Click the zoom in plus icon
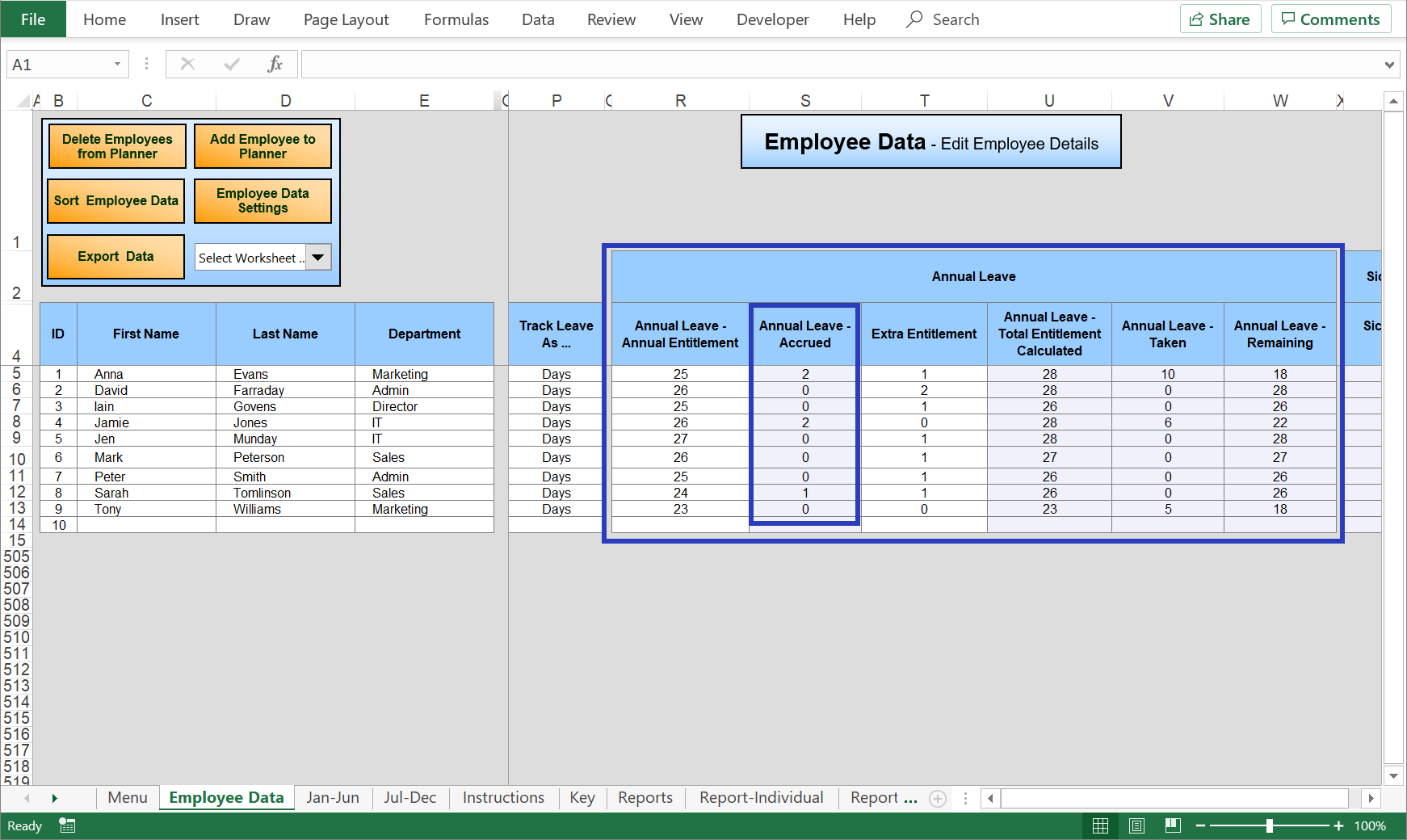1407x840 pixels. point(1338,825)
